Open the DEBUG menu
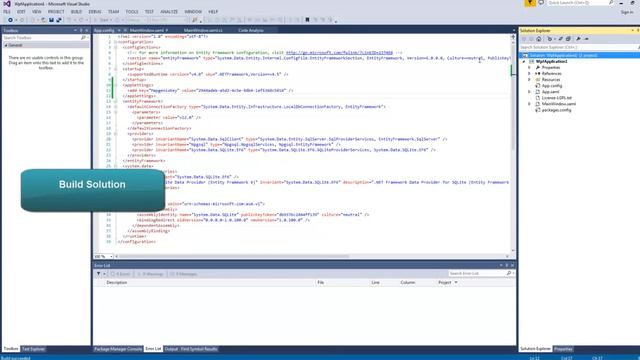This screenshot has width=640, height=360. (x=95, y=12)
